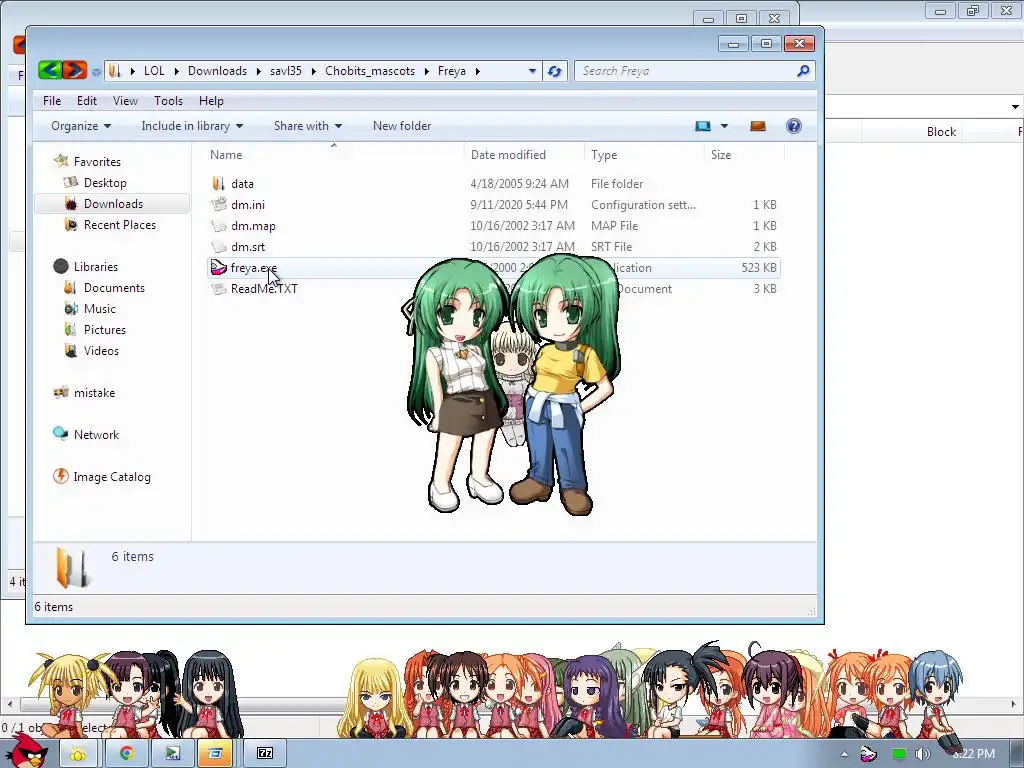Expand the chevron after Downloads in path
The height and width of the screenshot is (768, 1024).
259,71
